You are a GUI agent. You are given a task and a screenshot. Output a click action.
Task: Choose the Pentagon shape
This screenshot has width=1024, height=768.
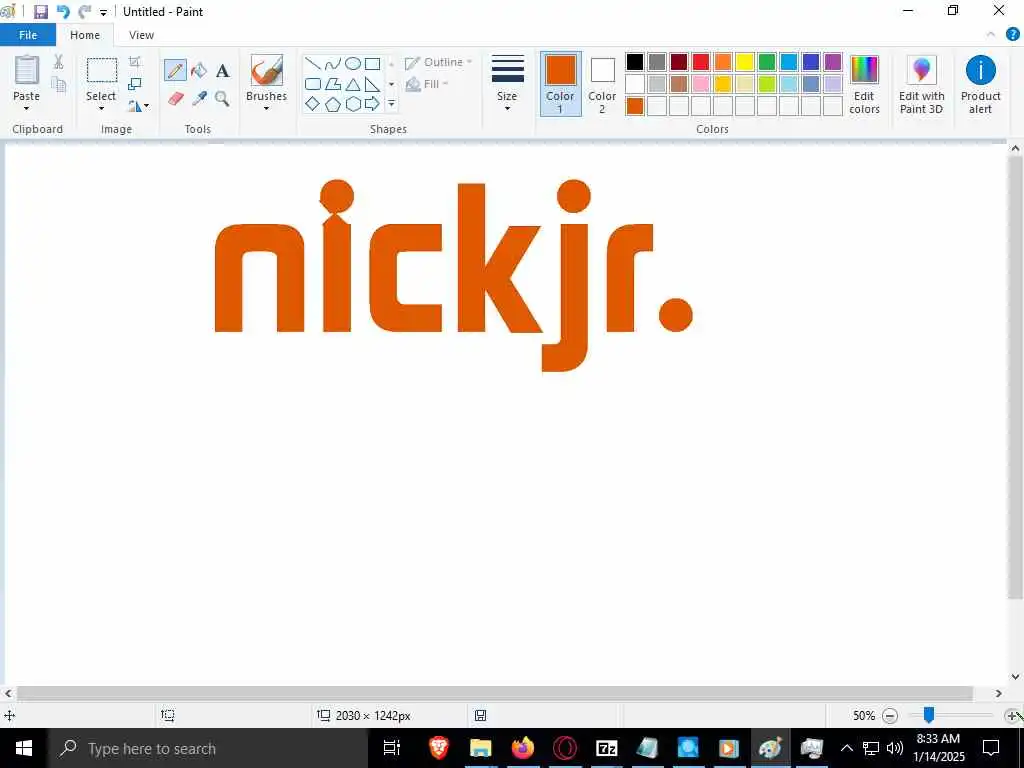(333, 104)
